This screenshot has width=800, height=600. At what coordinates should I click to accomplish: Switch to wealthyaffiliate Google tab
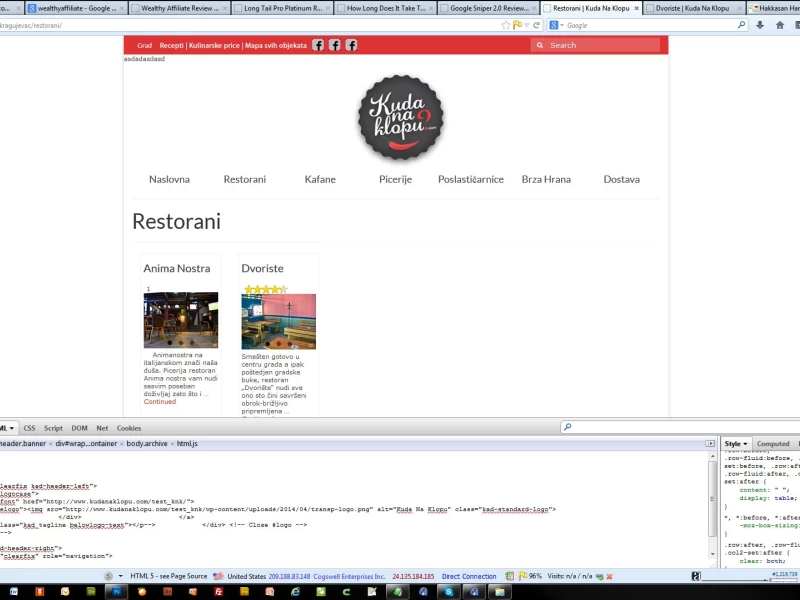(x=77, y=8)
